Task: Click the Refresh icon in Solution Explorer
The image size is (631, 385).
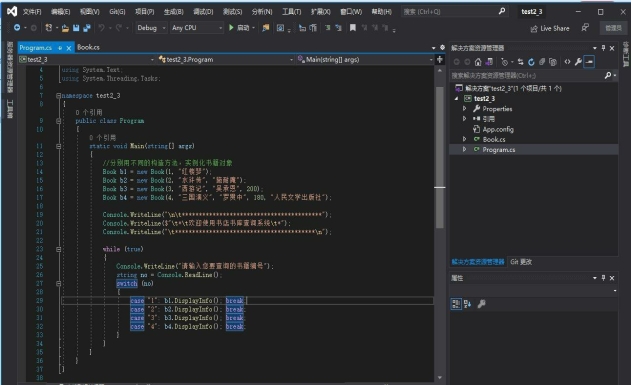Action: [531, 62]
